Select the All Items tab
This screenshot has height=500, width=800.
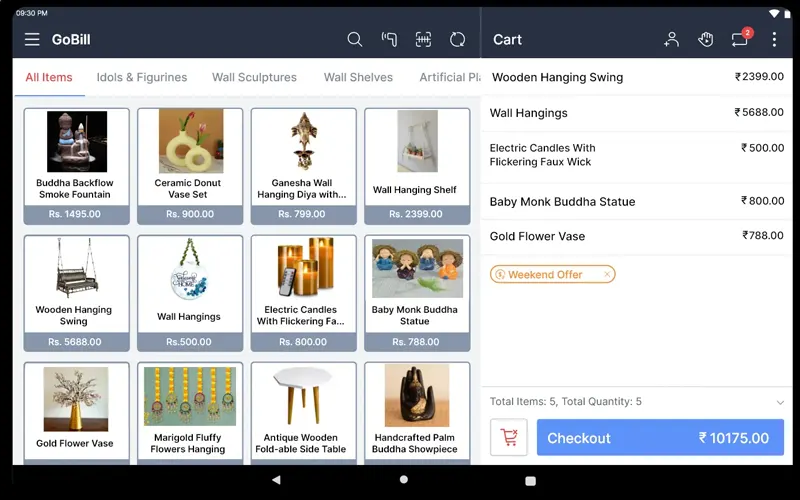pos(49,78)
